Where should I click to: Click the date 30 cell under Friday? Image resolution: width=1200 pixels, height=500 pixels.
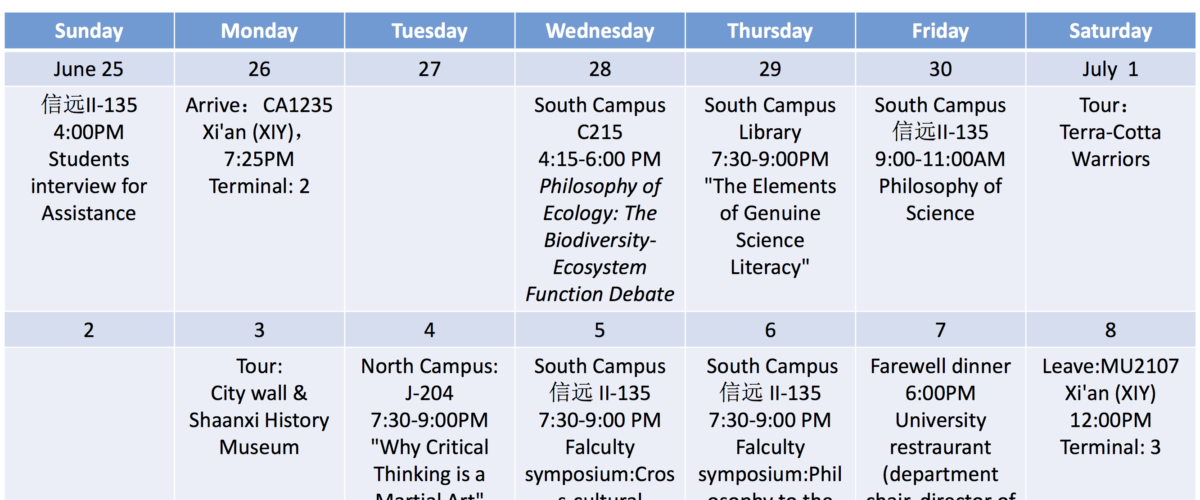click(x=940, y=69)
